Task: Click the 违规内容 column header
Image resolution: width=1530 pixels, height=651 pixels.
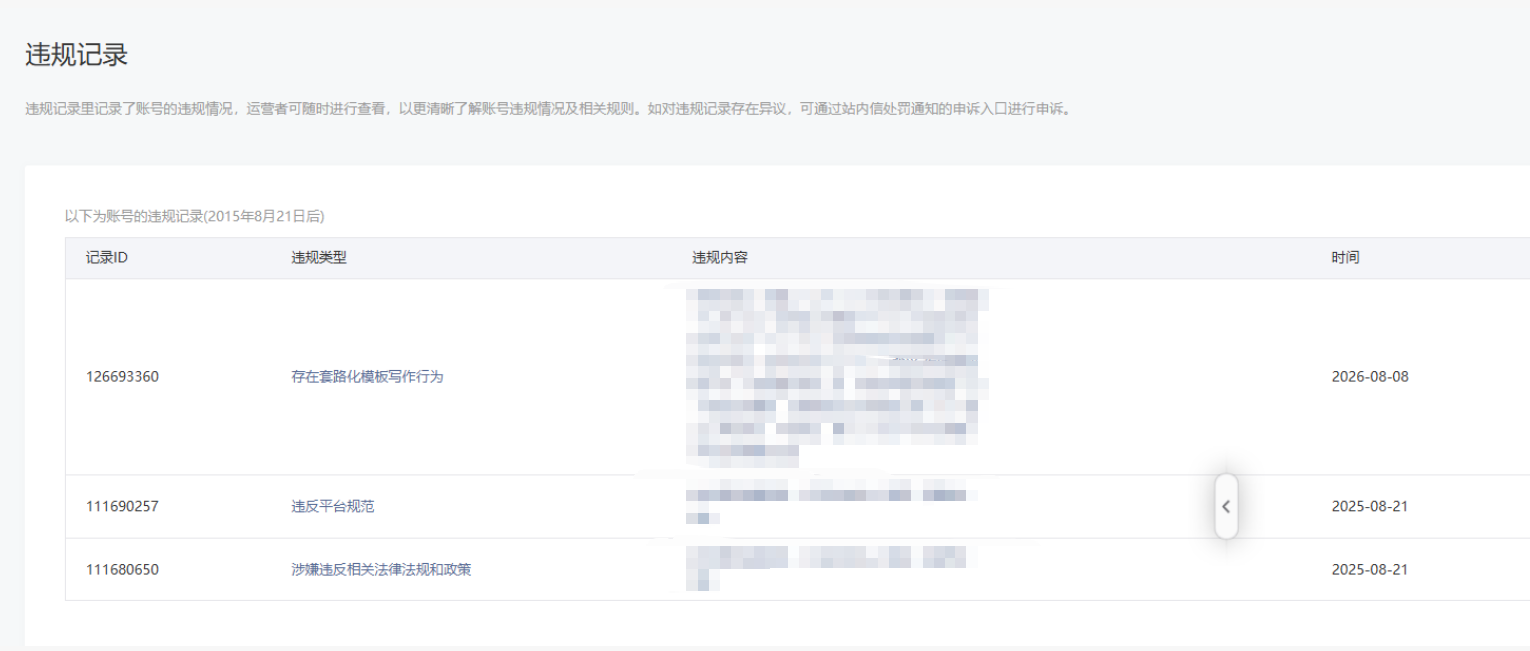Action: tap(720, 258)
